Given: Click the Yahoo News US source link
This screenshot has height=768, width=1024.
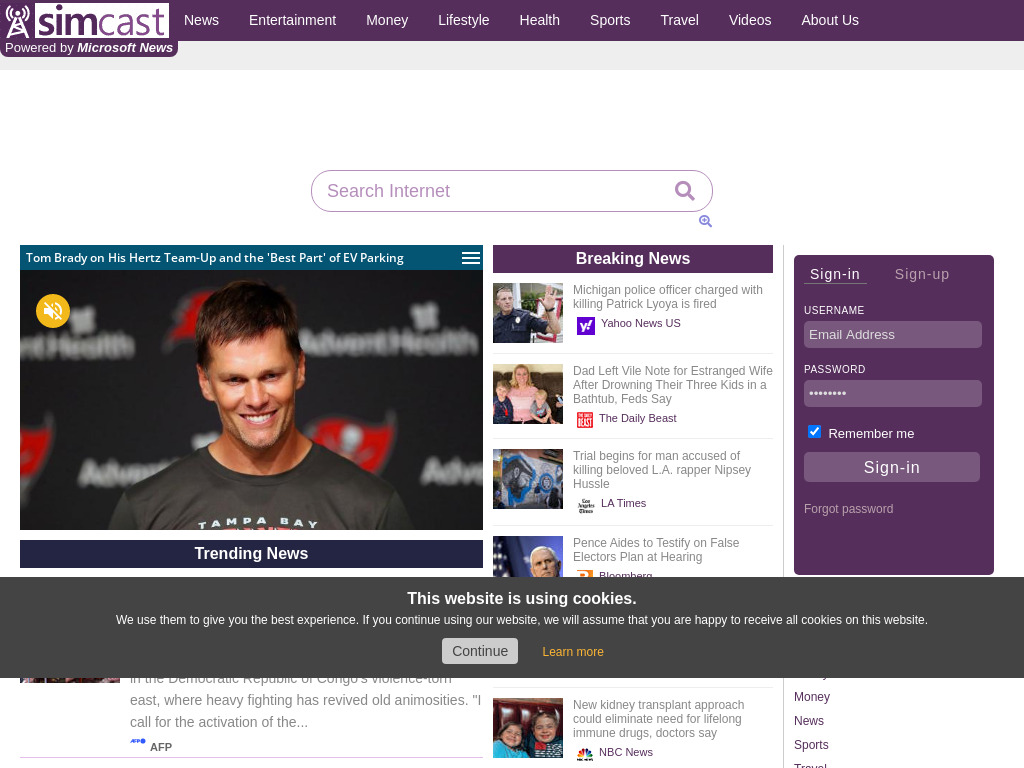Looking at the screenshot, I should click(641, 323).
